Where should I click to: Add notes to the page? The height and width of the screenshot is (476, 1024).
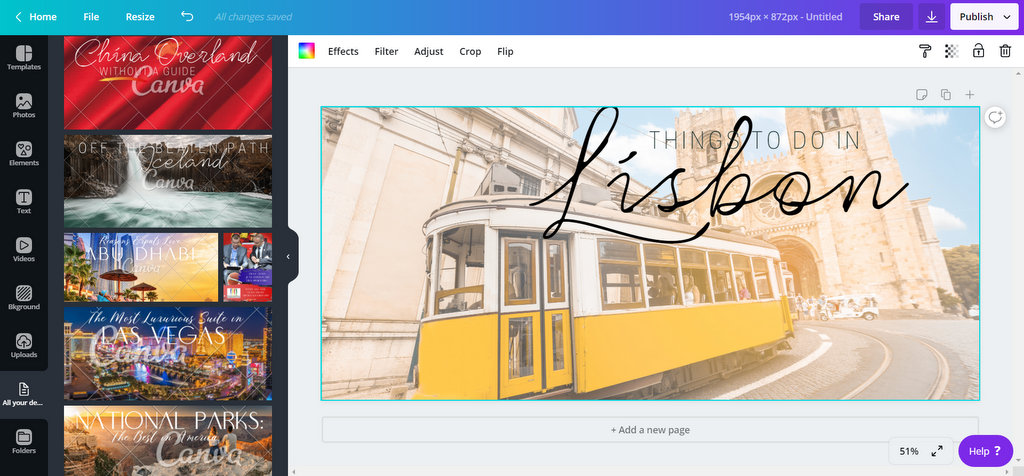coord(921,95)
